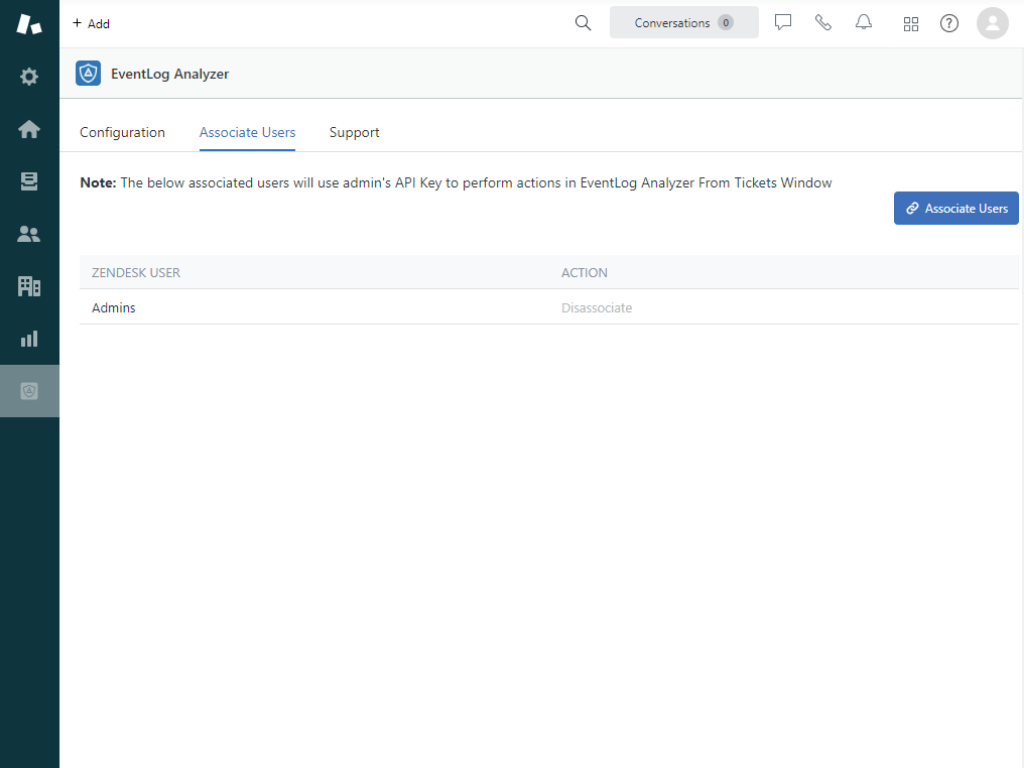
Task: Open Admin settings gear in sidebar
Action: tap(29, 77)
